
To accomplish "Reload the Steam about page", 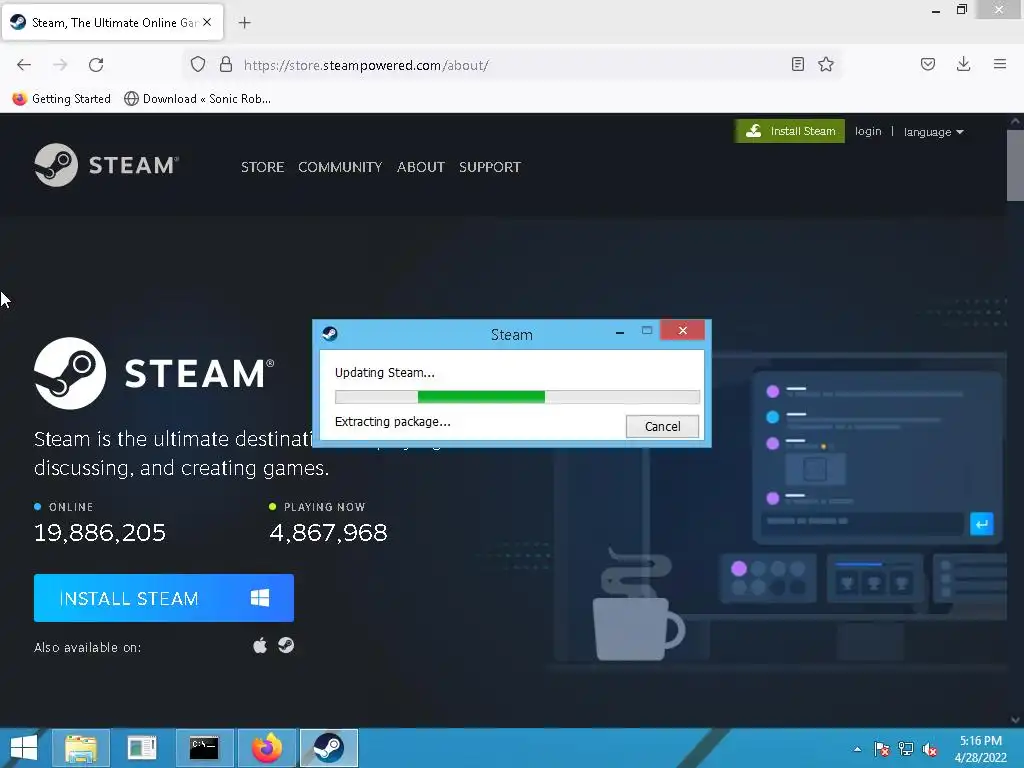I will [x=96, y=65].
